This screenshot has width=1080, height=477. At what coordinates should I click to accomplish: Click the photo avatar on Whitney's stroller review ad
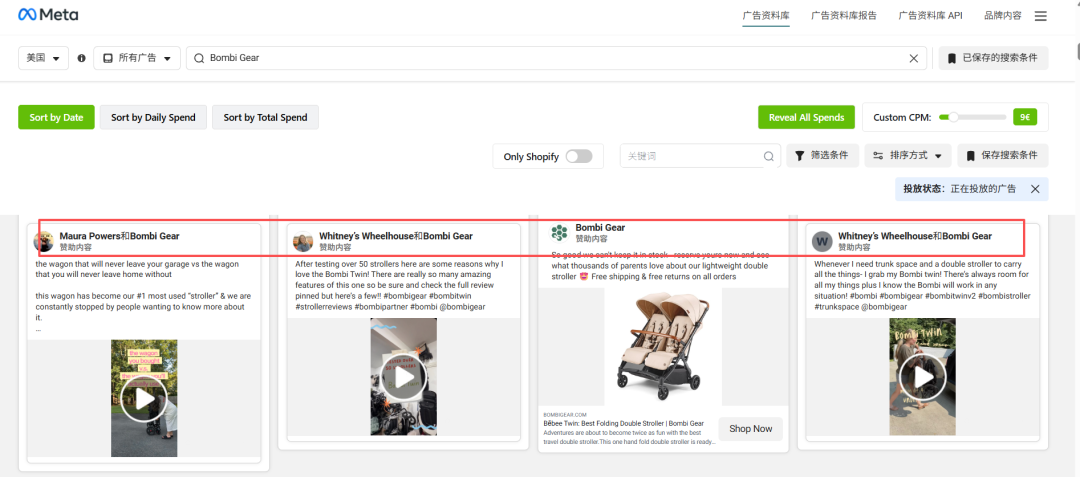[303, 242]
